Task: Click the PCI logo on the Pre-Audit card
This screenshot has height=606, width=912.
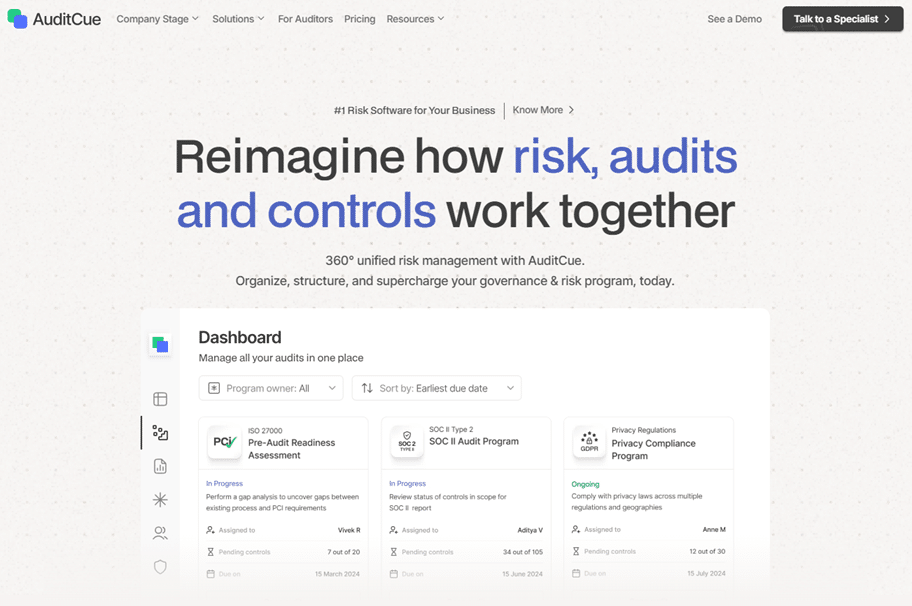Action: pyautogui.click(x=225, y=442)
